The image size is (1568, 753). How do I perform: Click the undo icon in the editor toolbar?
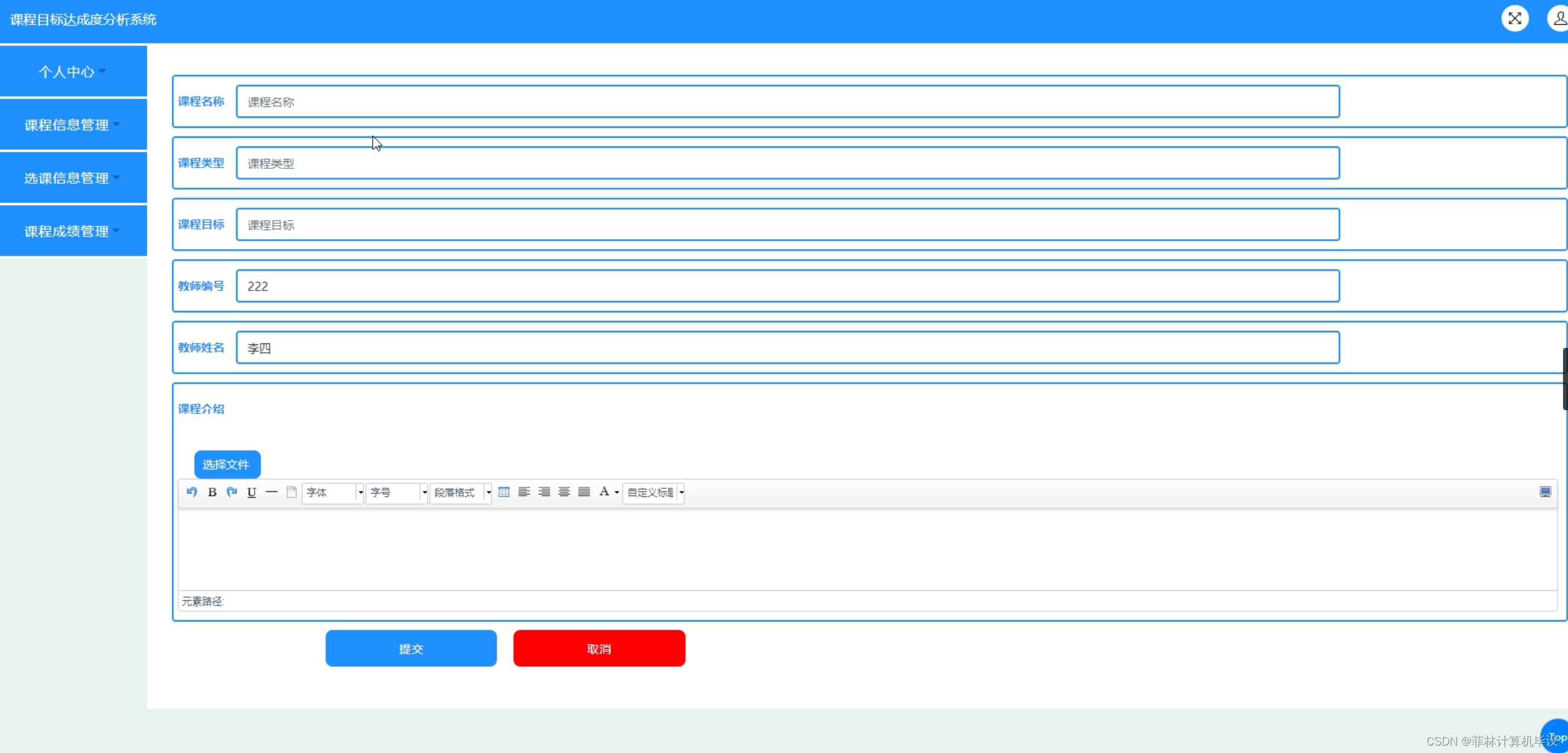(x=192, y=492)
